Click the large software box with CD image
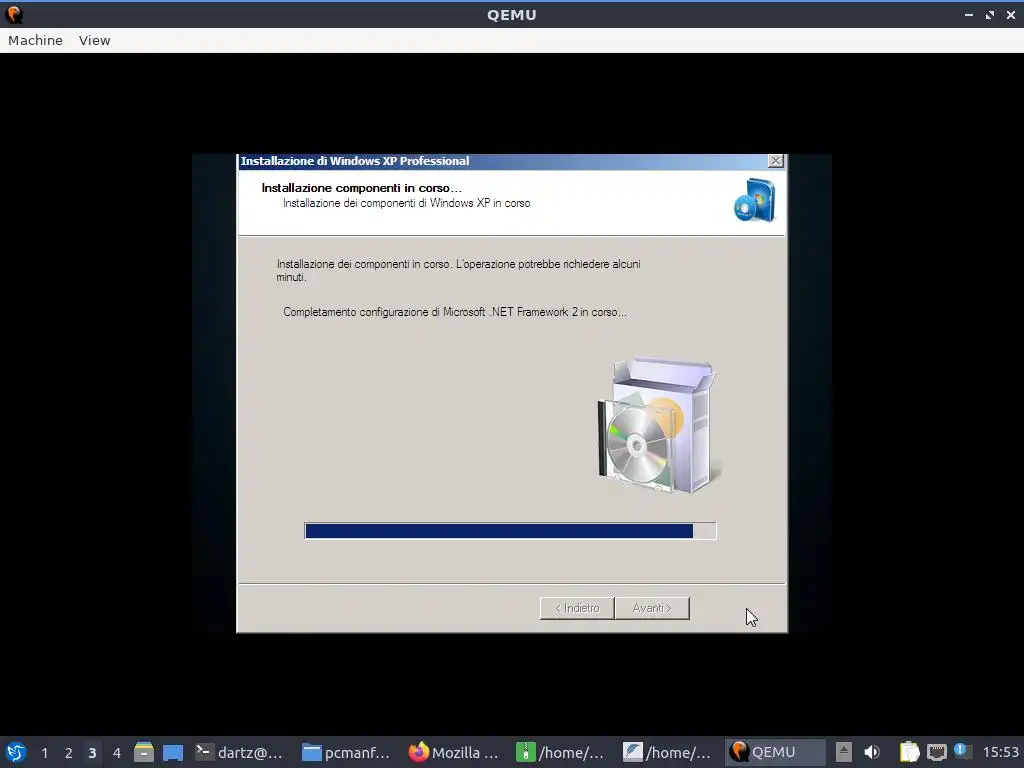 pyautogui.click(x=658, y=426)
